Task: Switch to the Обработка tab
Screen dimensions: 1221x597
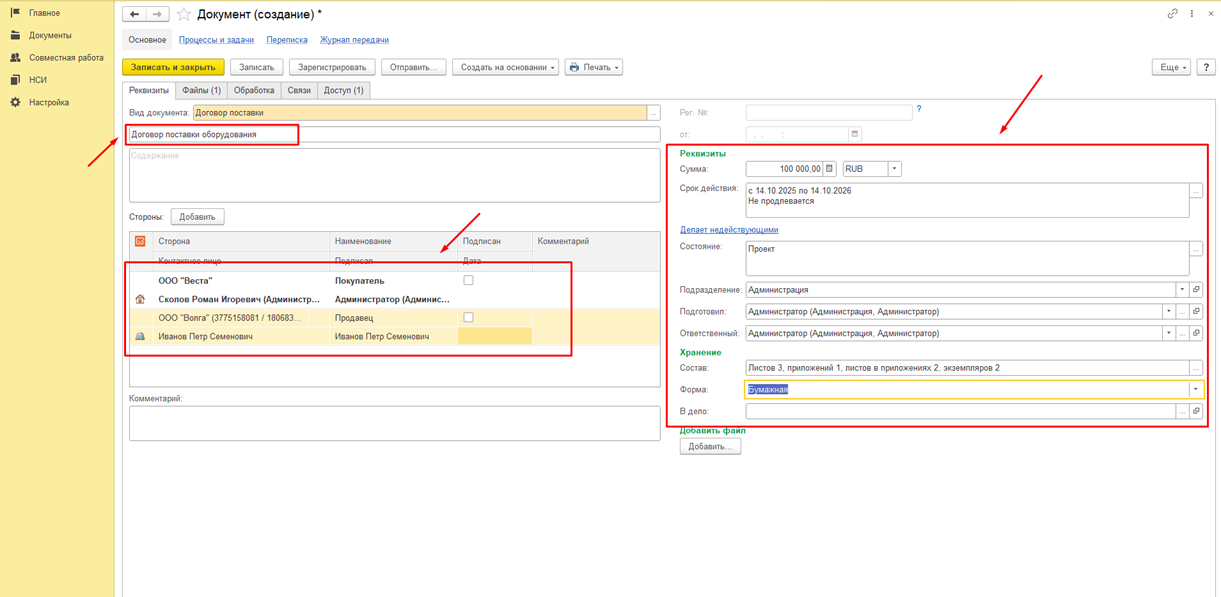Action: [x=254, y=90]
